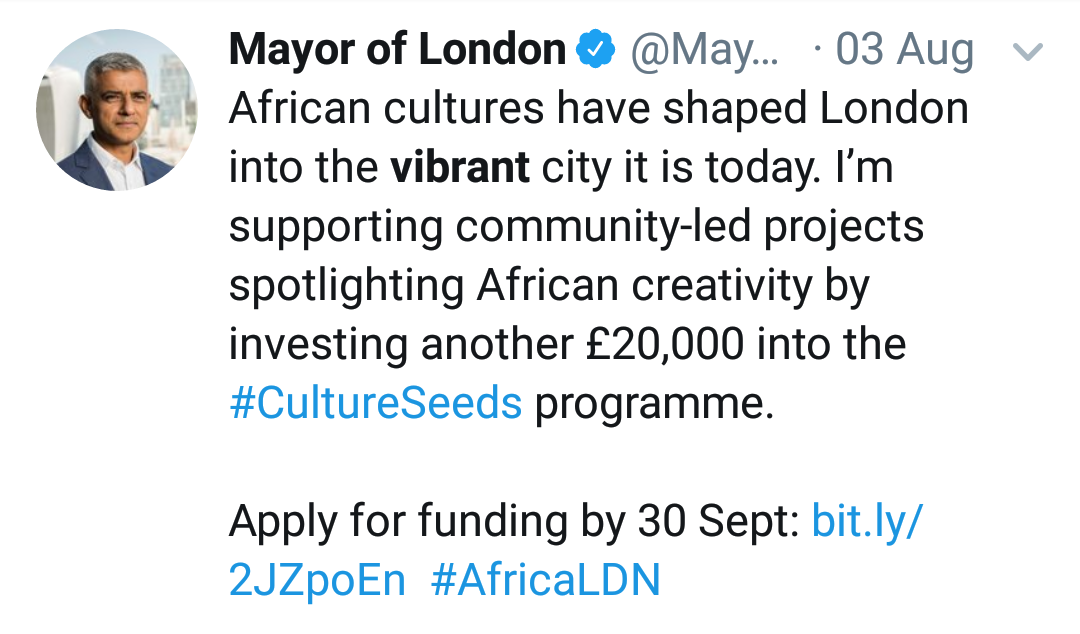The image size is (1080, 634).
Task: Click the bold word vibrant
Action: [x=460, y=168]
